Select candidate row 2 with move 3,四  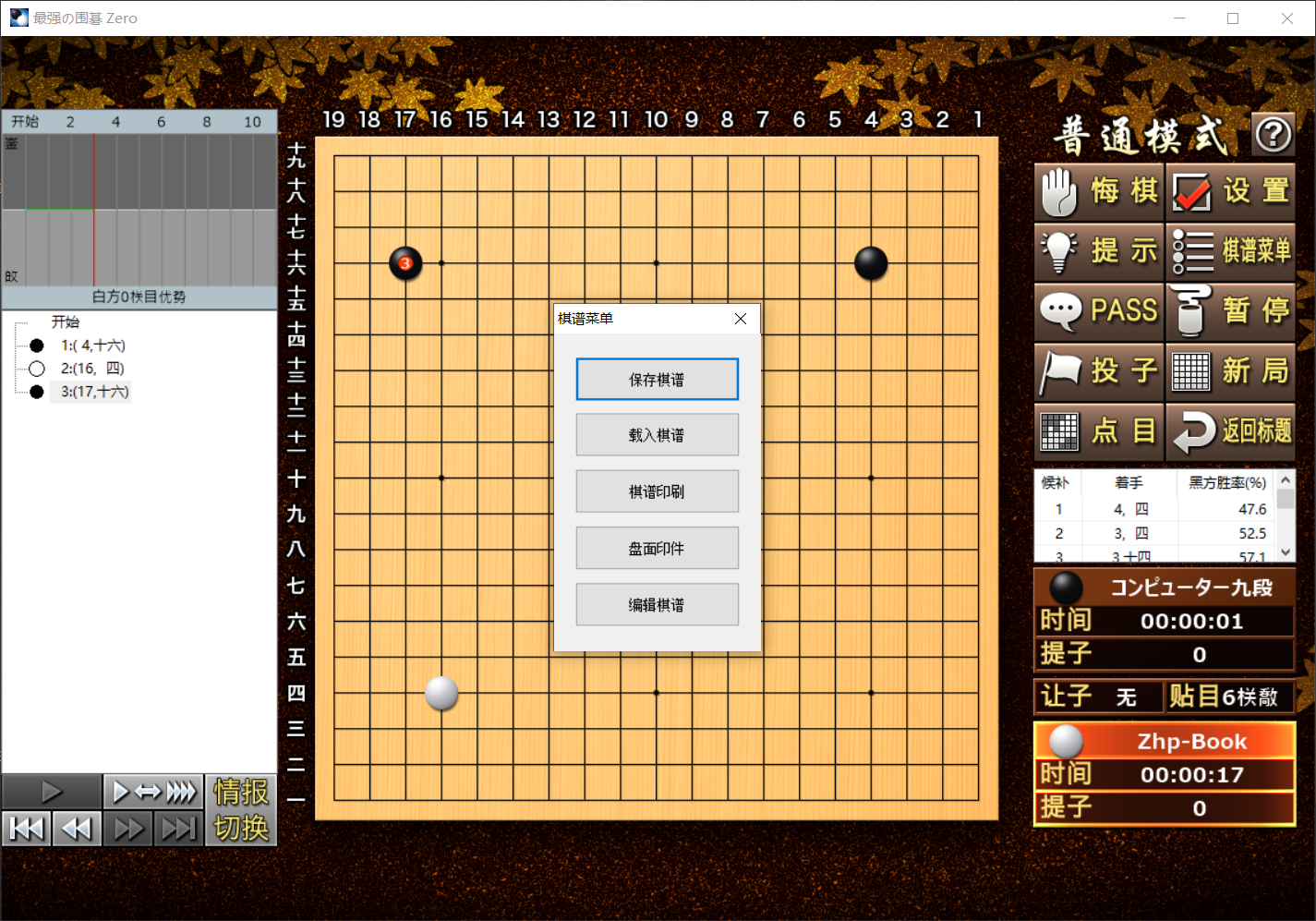(1154, 533)
